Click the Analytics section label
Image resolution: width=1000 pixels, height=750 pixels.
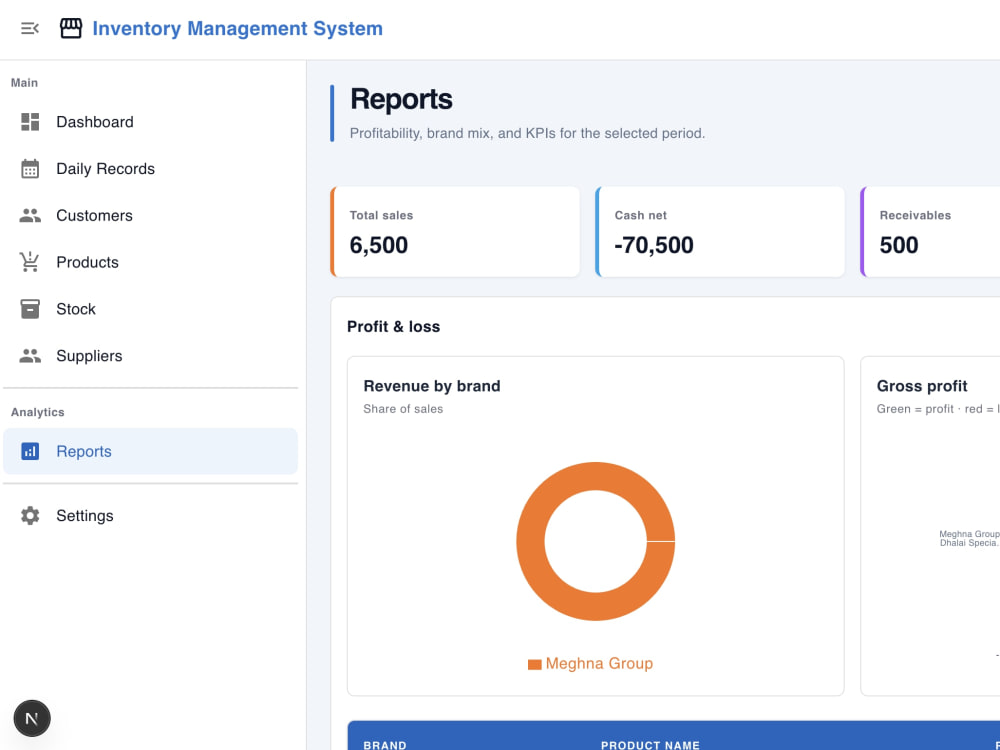[38, 412]
